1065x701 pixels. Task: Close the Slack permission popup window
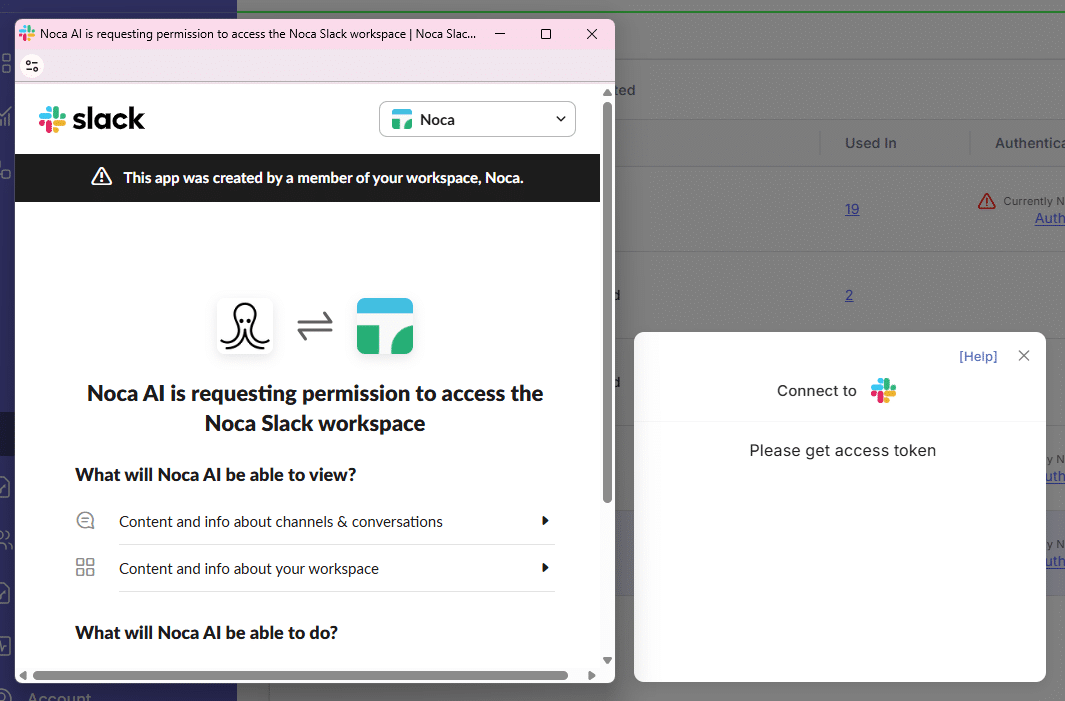click(592, 34)
